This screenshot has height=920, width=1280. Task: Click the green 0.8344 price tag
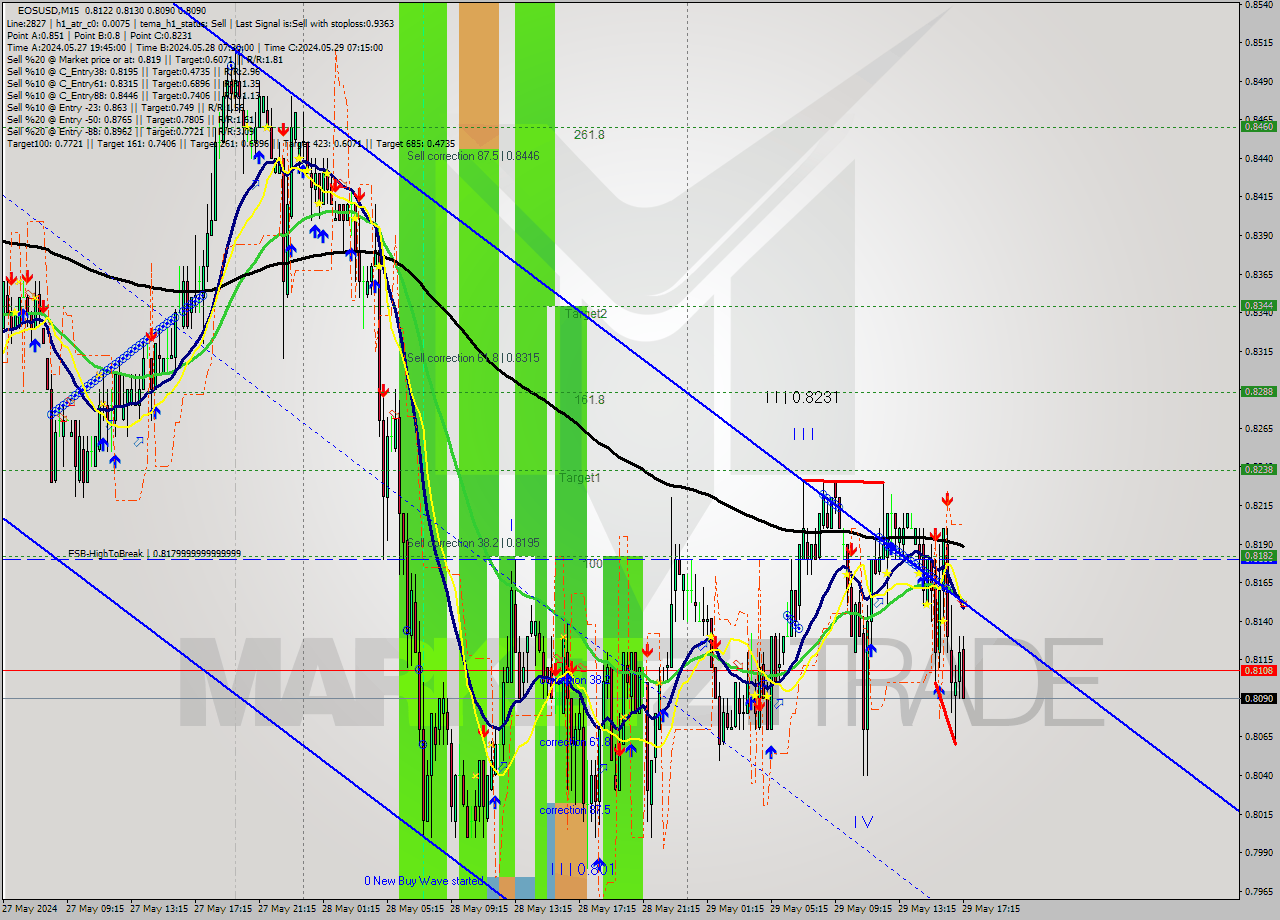1257,306
